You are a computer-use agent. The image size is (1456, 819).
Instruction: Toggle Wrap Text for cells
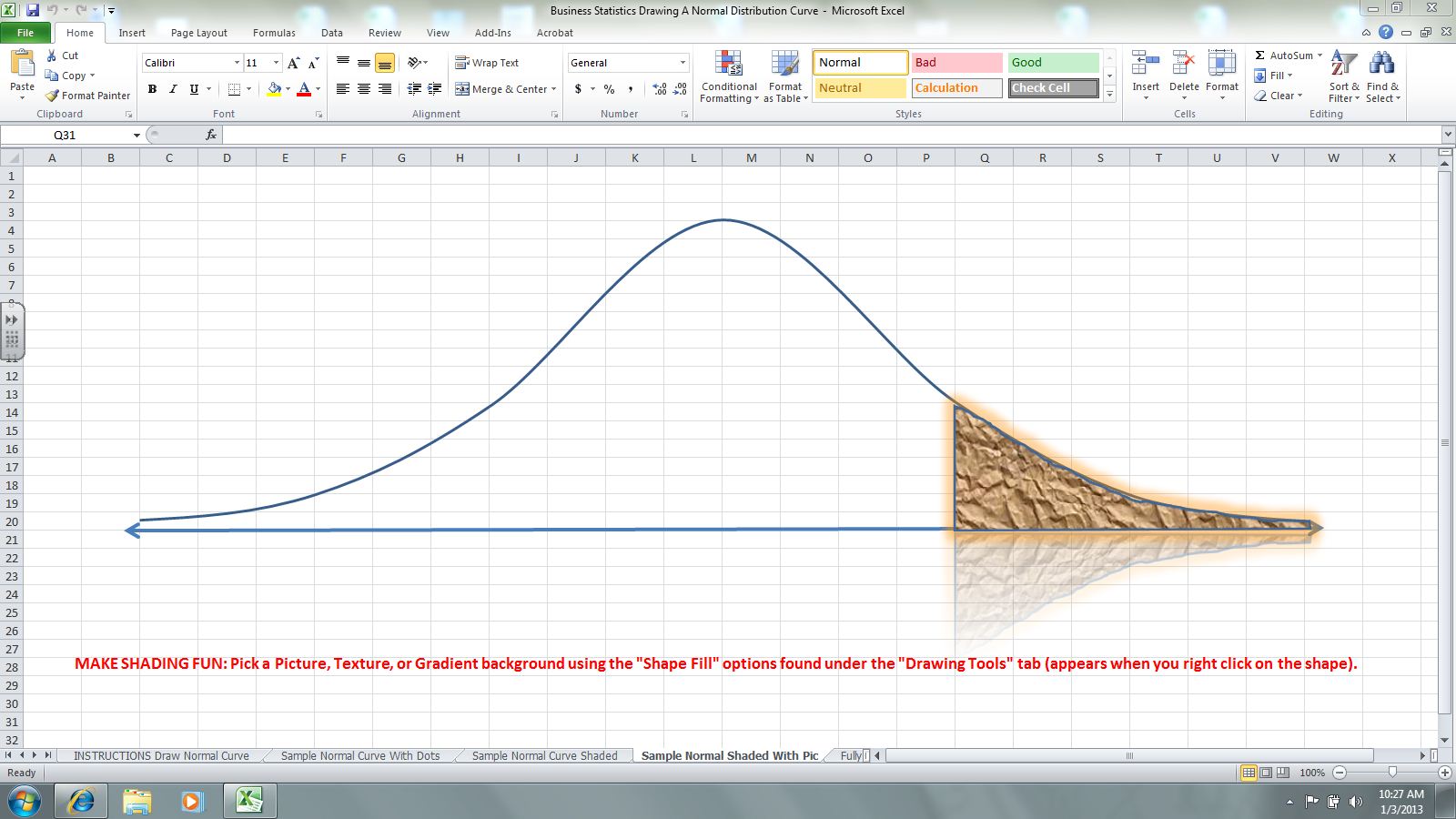(x=487, y=63)
